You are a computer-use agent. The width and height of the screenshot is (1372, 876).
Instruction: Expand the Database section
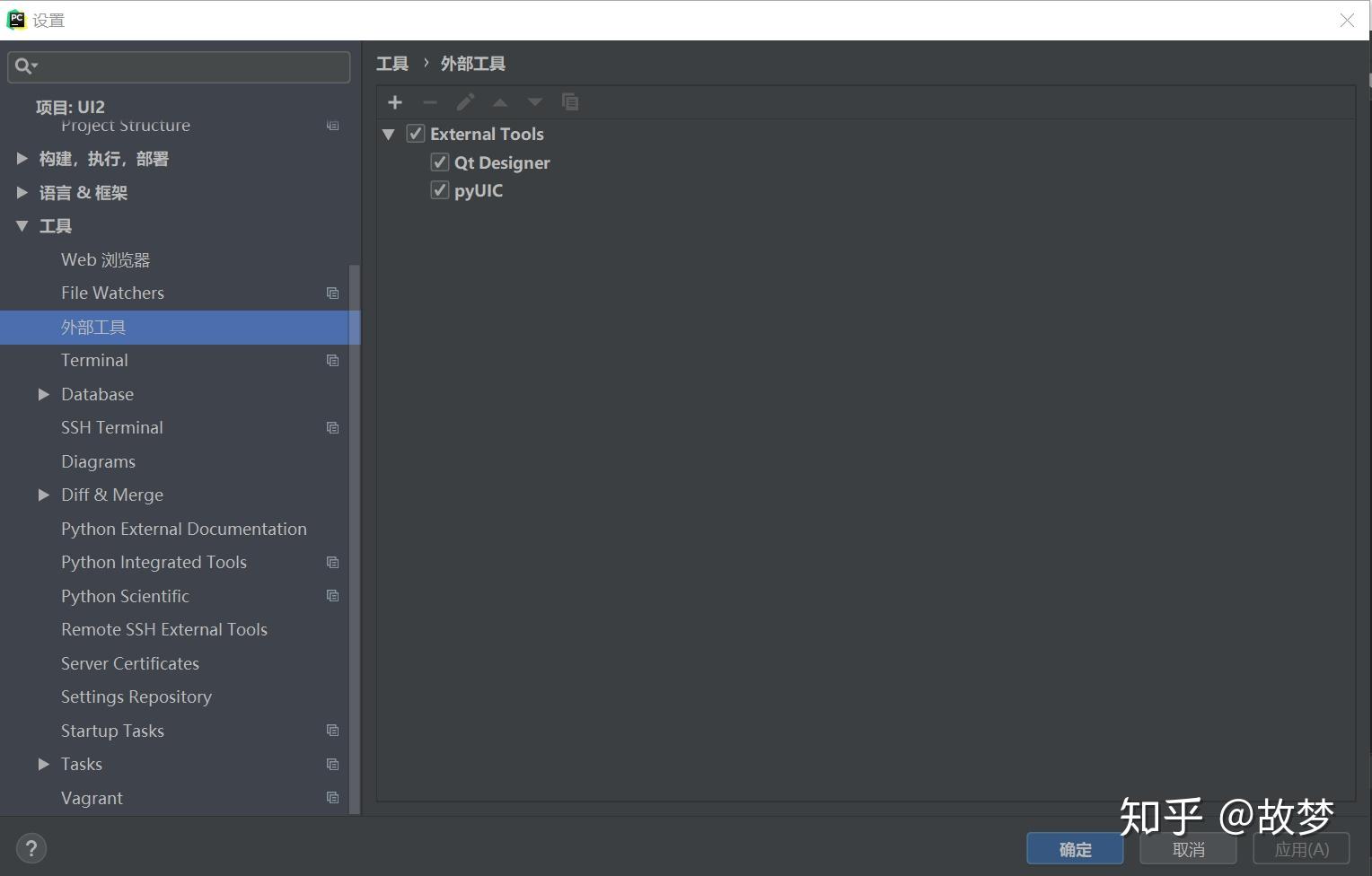(44, 394)
